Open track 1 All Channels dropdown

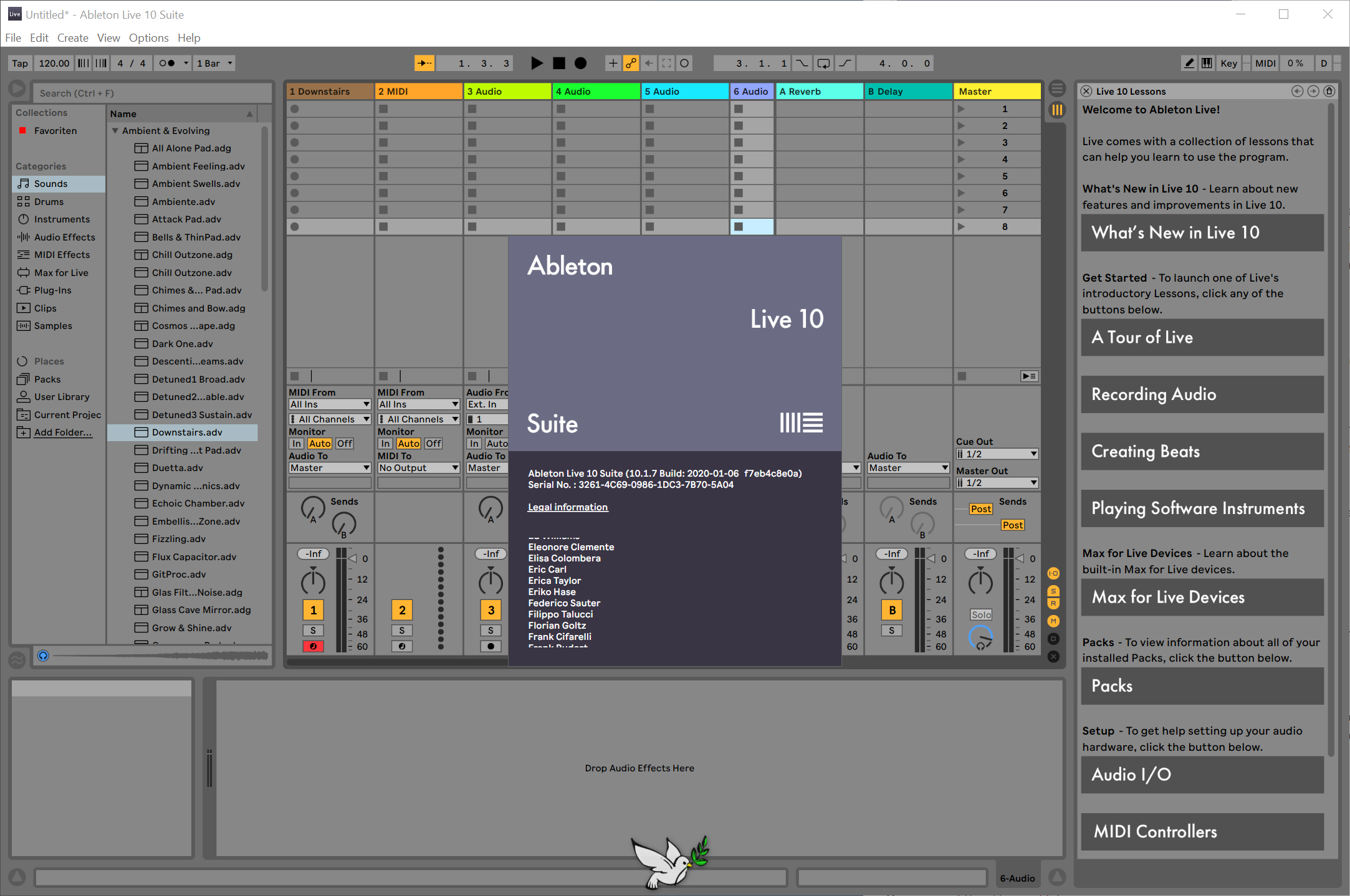click(x=330, y=419)
